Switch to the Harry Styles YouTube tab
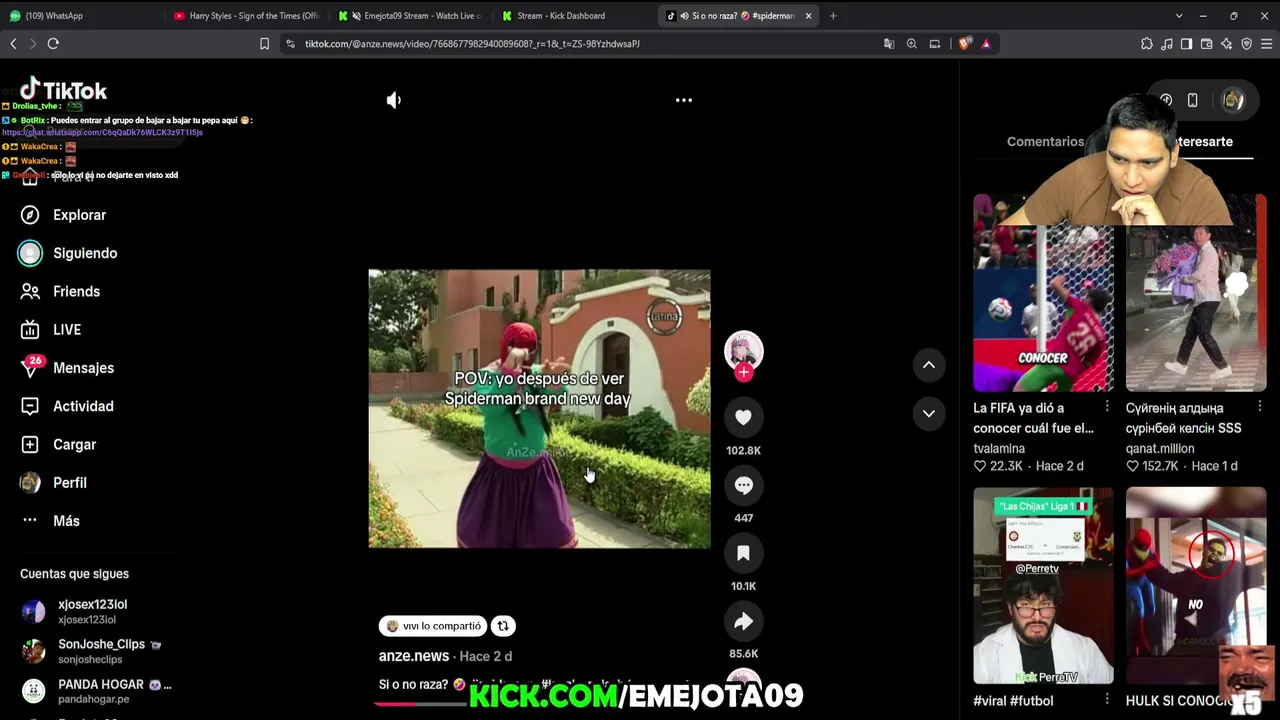1280x720 pixels. (246, 16)
